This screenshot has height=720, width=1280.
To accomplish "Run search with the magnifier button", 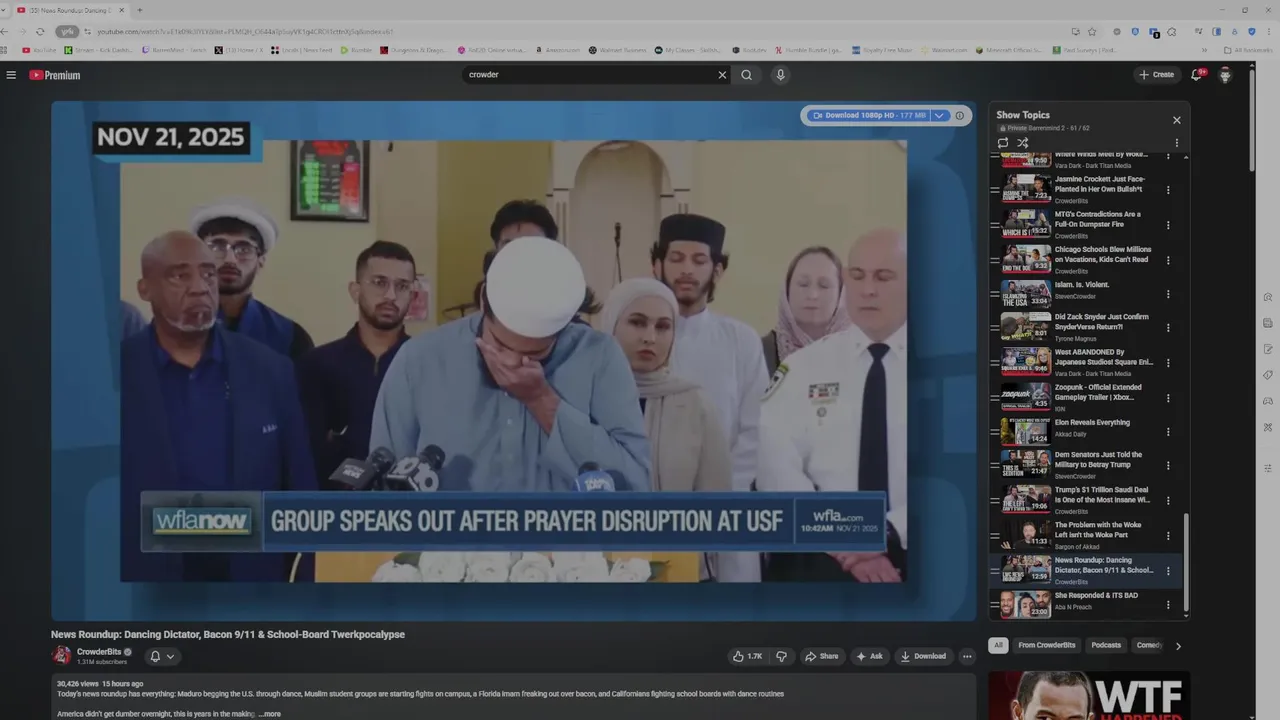I will click(747, 75).
